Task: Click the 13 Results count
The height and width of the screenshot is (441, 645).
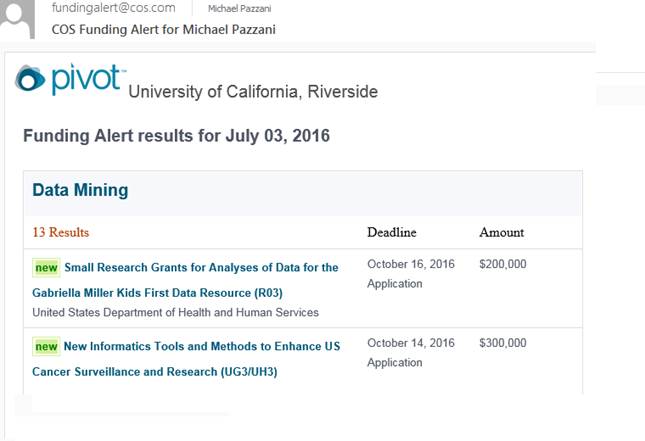Action: pyautogui.click(x=60, y=232)
